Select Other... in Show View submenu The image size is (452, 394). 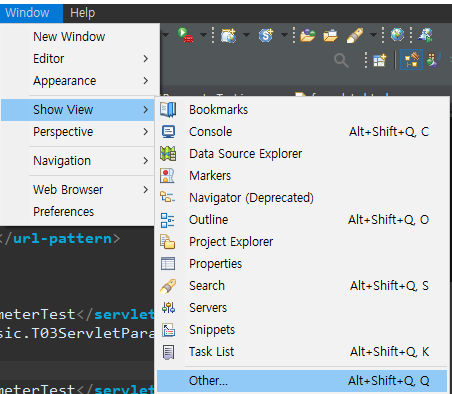[302, 381]
